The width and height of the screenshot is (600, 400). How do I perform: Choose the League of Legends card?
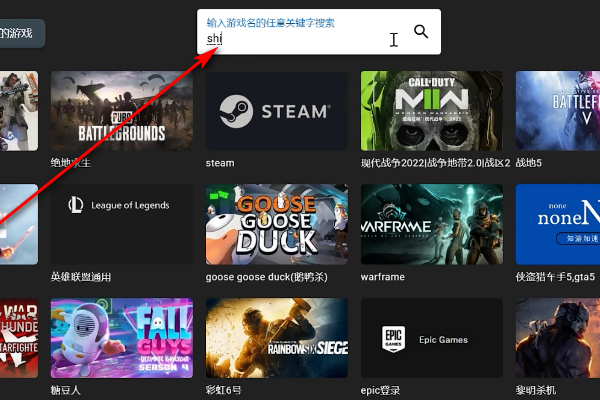[122, 224]
